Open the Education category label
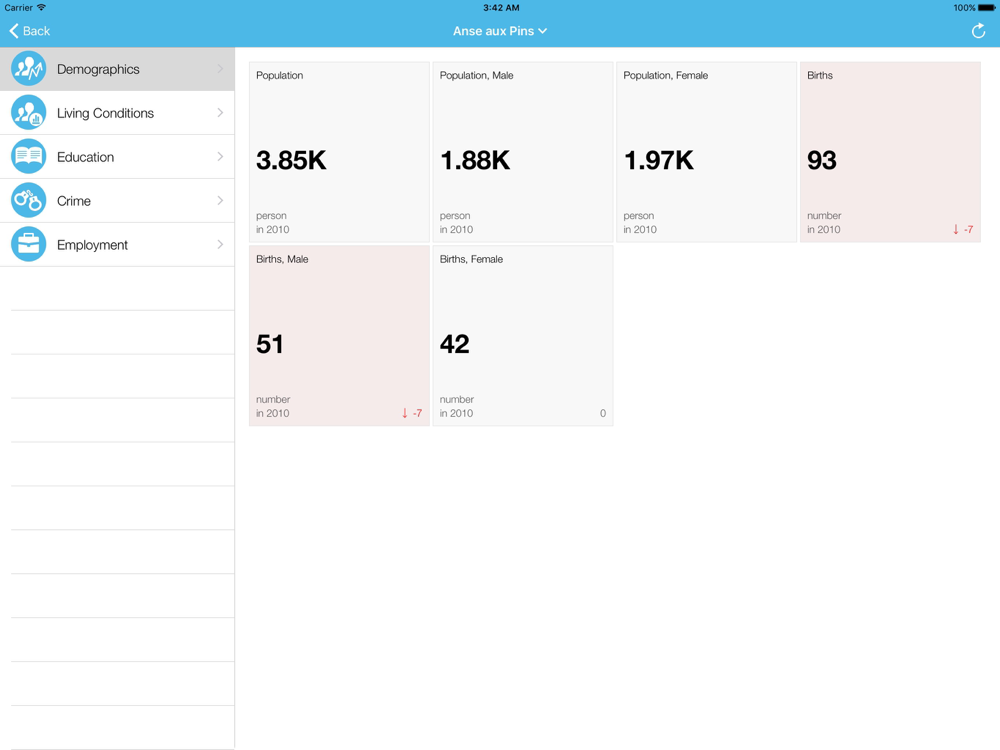 pos(85,157)
